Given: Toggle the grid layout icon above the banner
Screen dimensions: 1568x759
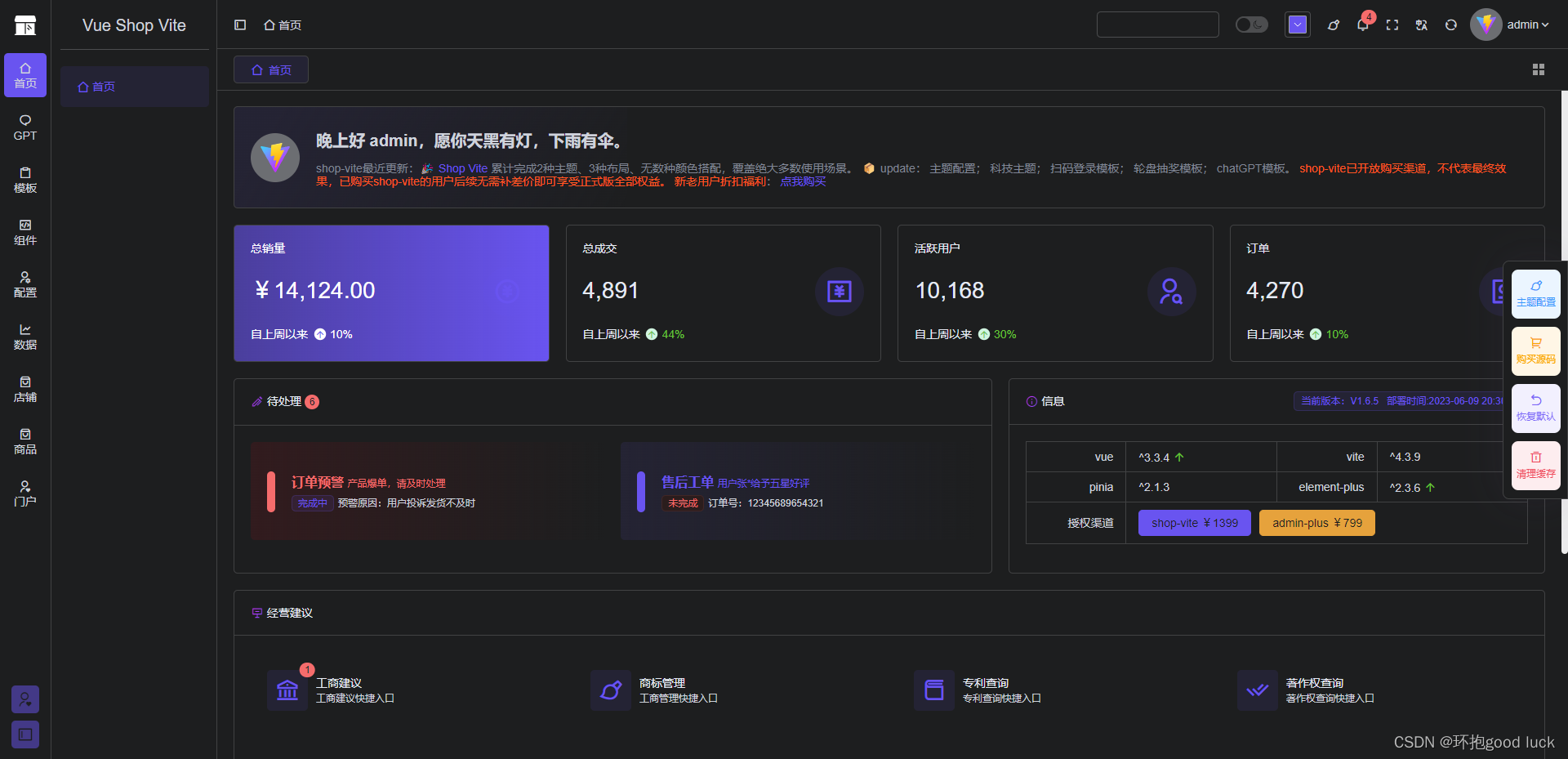Looking at the screenshot, I should 1539,69.
